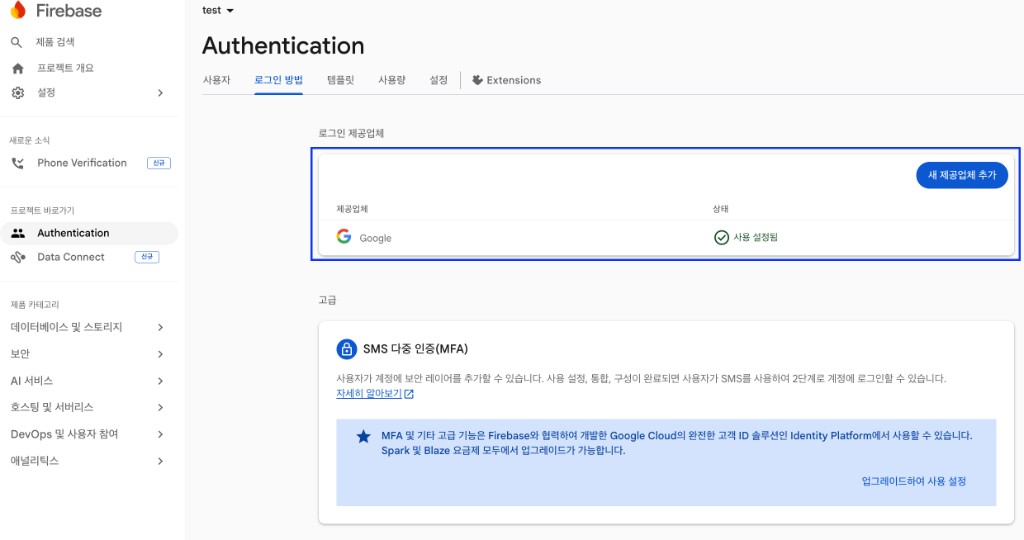The width and height of the screenshot is (1024, 540).
Task: Click the SMS MFA lock icon
Action: tap(346, 349)
